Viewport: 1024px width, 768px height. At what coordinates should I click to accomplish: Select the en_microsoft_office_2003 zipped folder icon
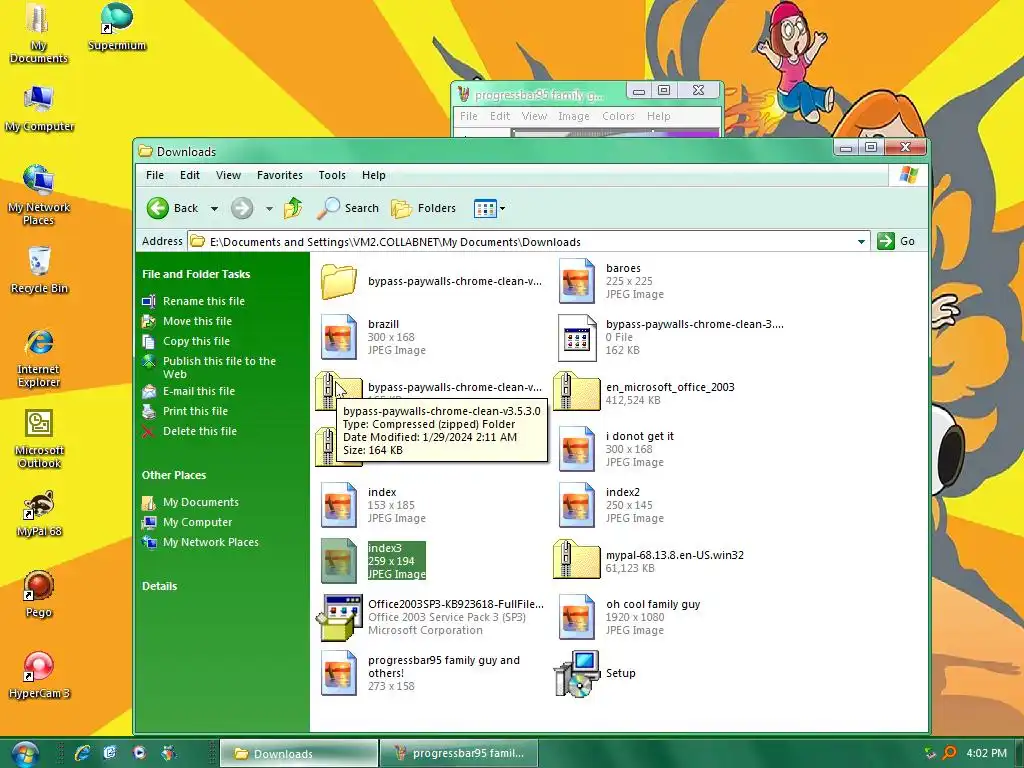[576, 392]
